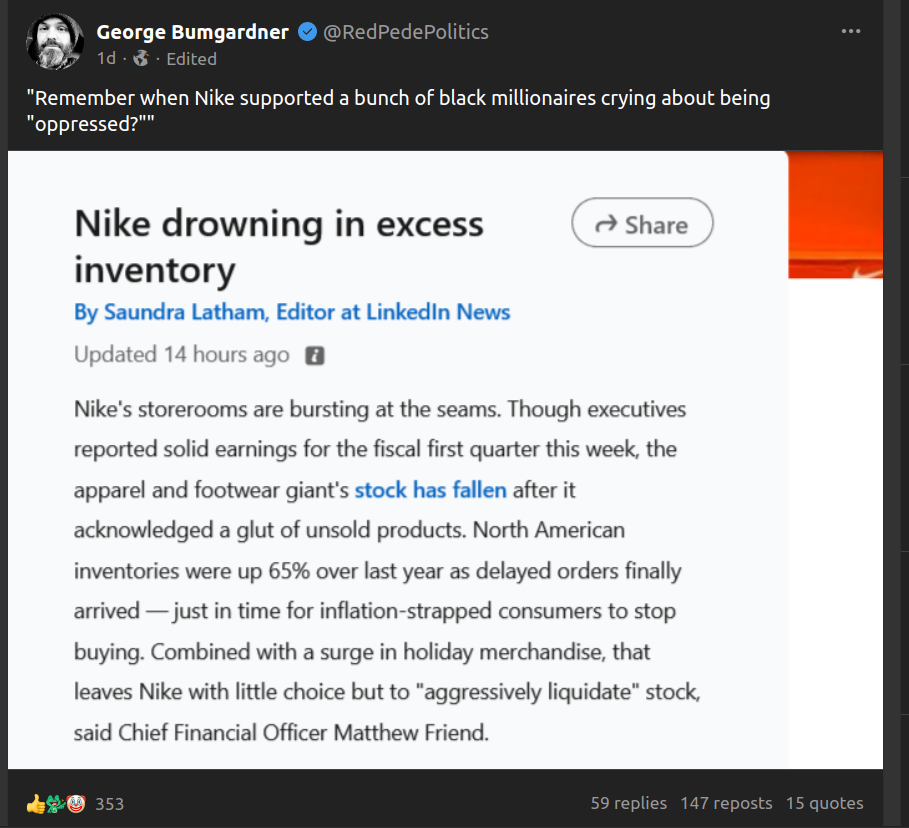Click the 353 reactions count
909x828 pixels.
[109, 803]
